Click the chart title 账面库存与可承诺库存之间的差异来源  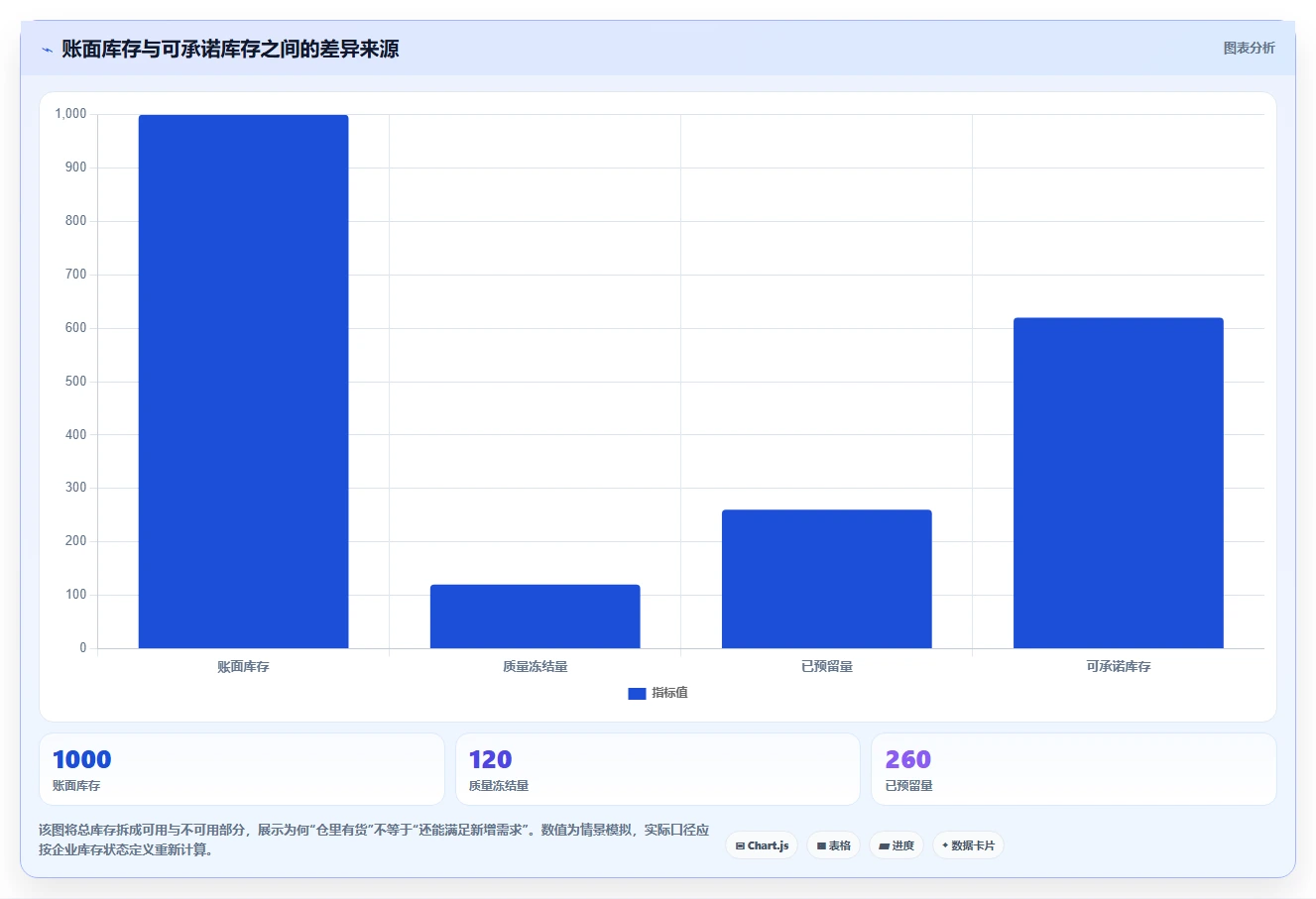(230, 49)
